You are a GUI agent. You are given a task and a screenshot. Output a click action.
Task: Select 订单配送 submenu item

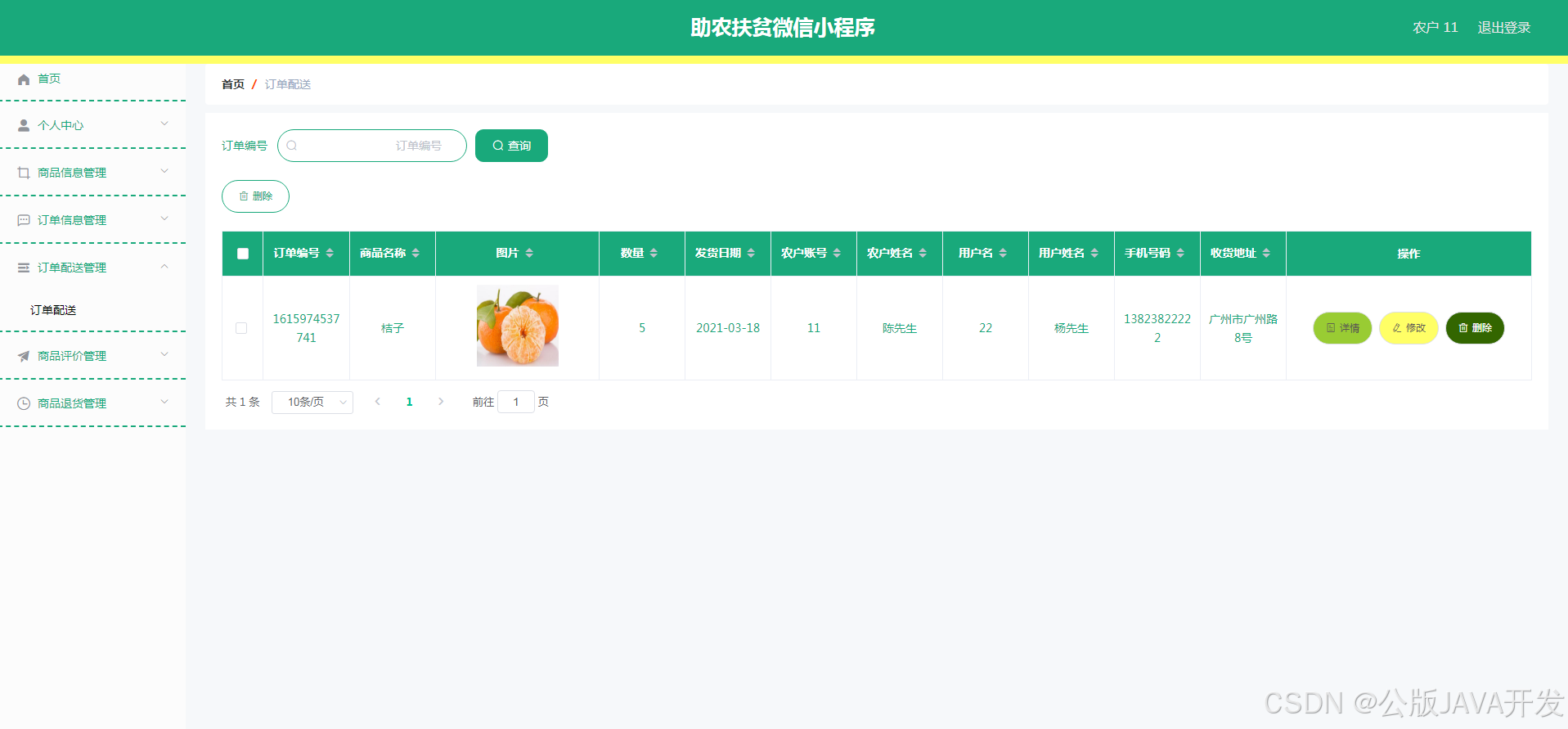click(x=53, y=310)
